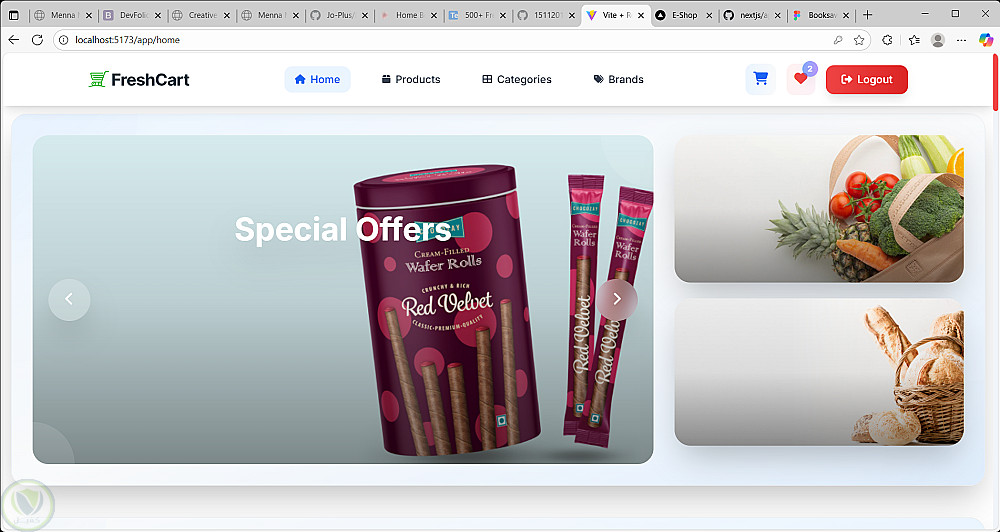
Task: Click the vegetables bag banner image
Action: pos(819,209)
